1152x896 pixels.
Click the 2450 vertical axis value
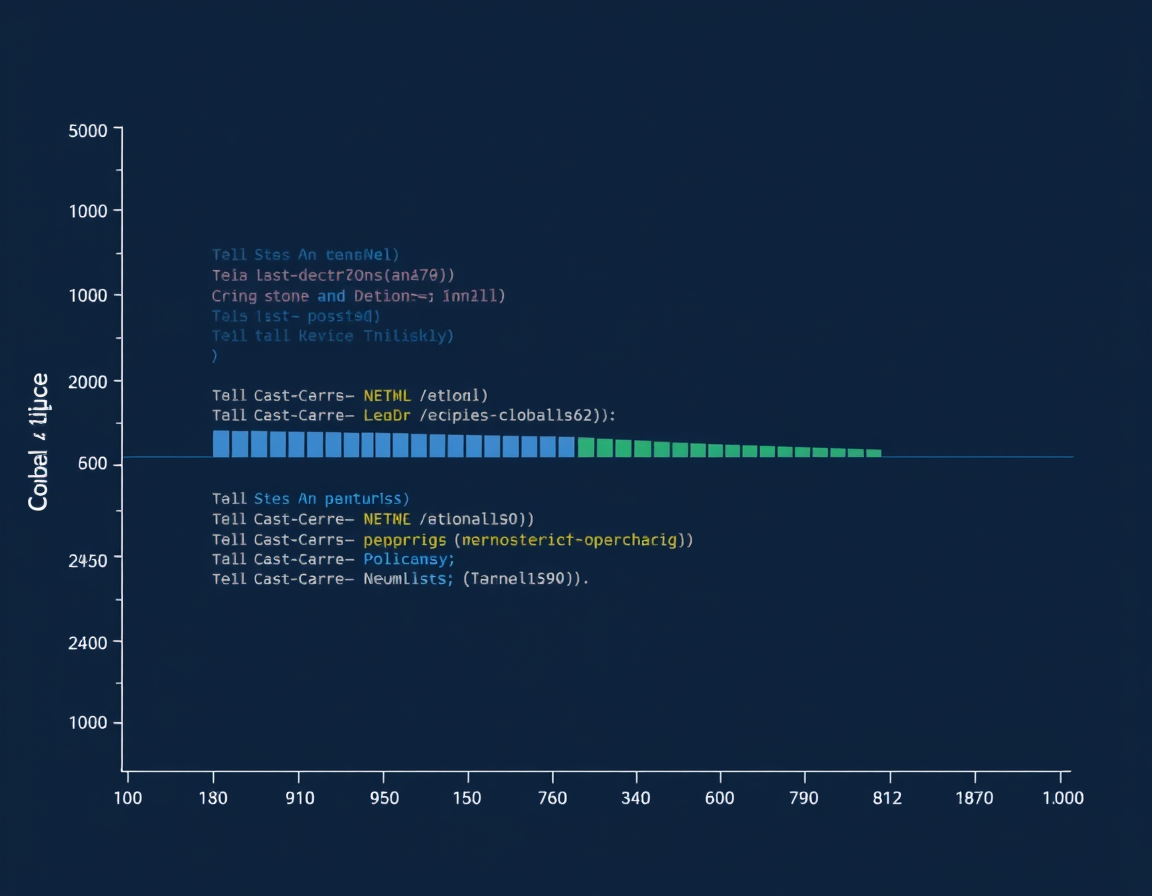pyautogui.click(x=87, y=561)
